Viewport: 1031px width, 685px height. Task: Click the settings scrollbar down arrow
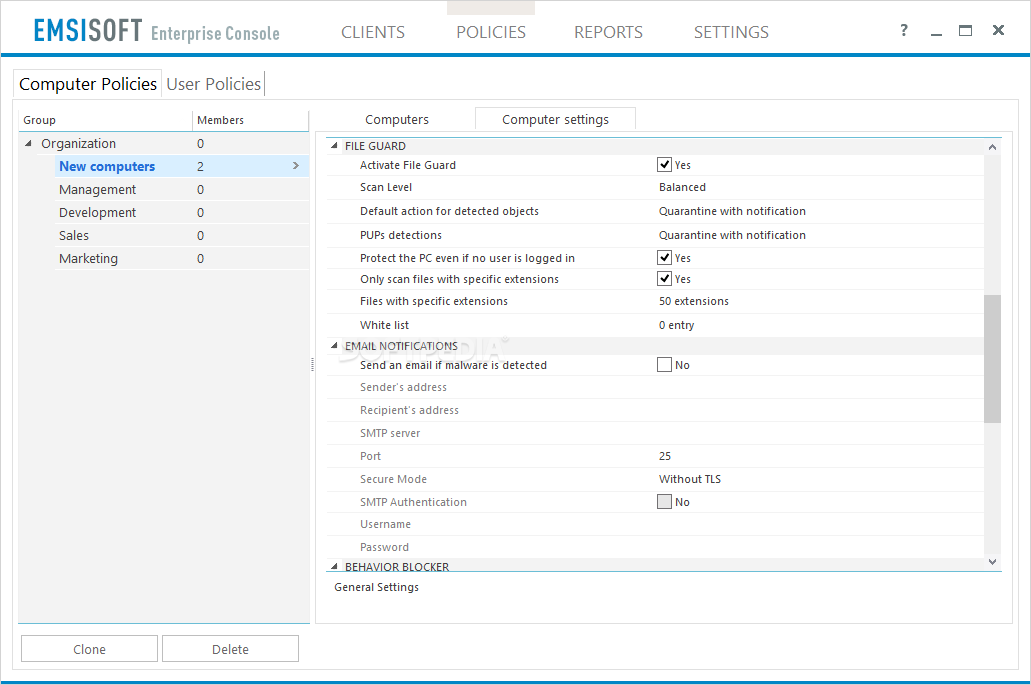992,561
